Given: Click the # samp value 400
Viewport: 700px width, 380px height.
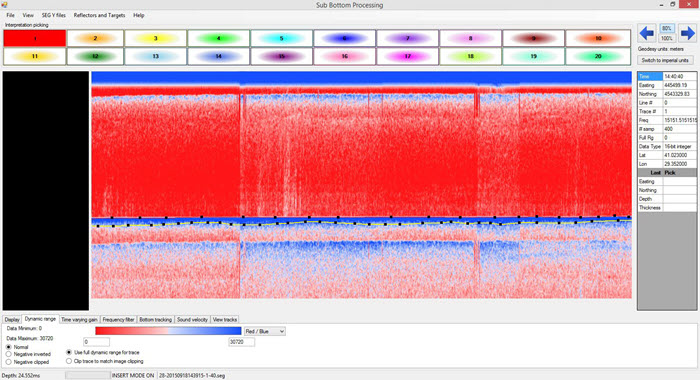Looking at the screenshot, I should [x=679, y=129].
